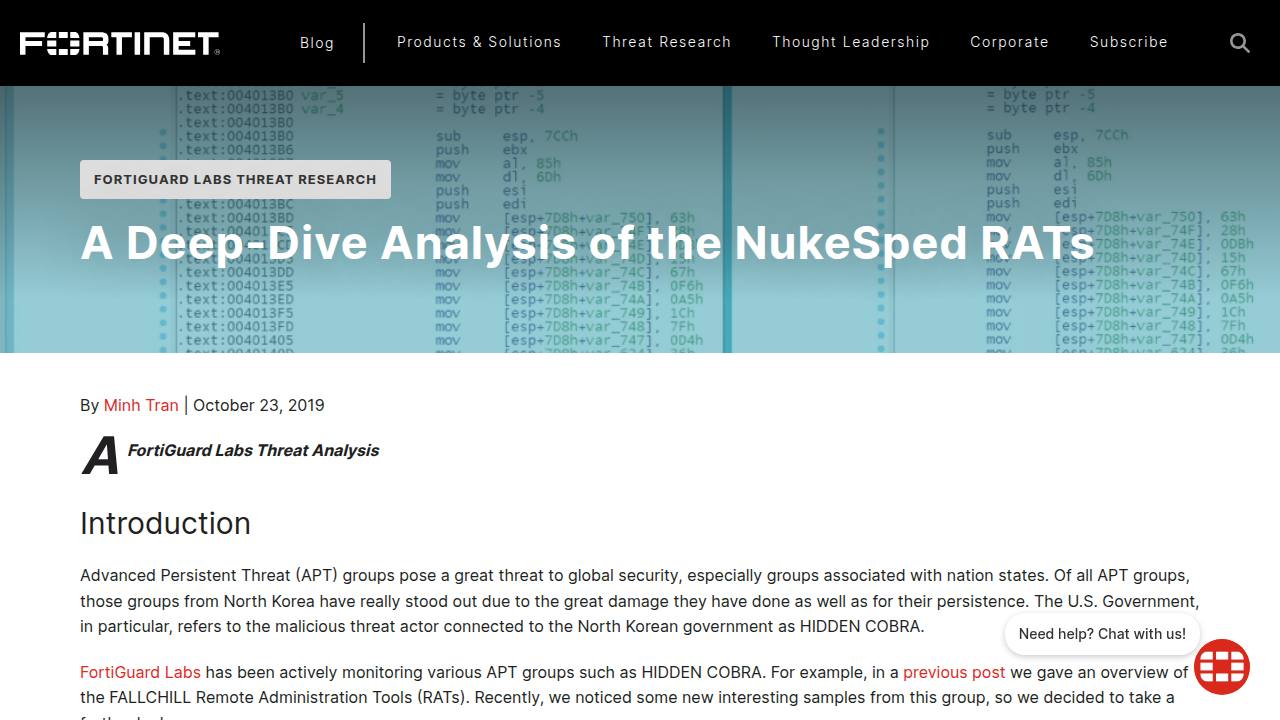
Task: Open the Products & Solutions menu
Action: click(479, 42)
